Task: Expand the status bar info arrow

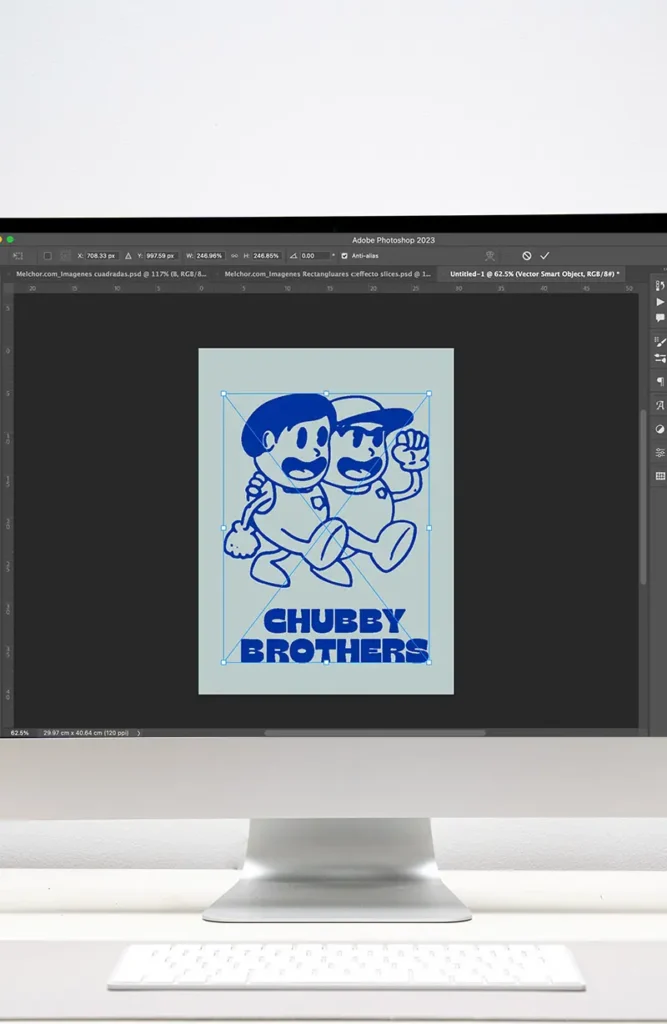Action: coord(138,733)
